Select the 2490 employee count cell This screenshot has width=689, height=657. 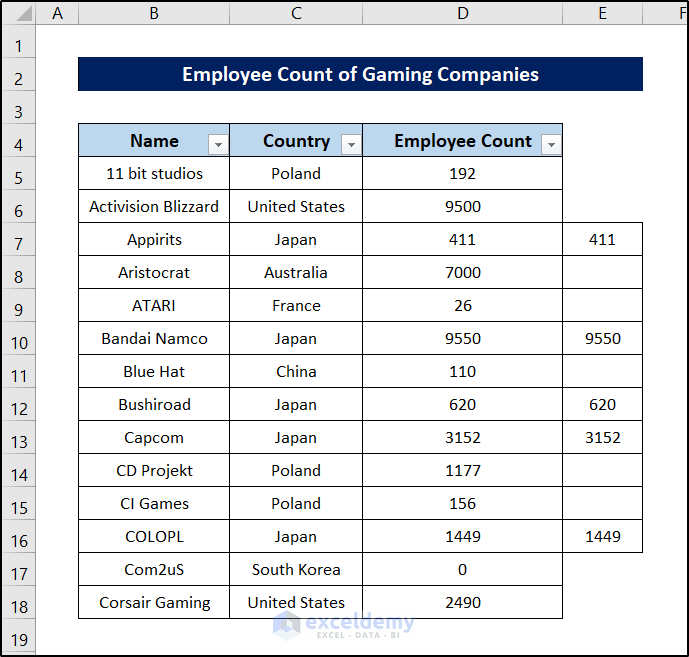click(463, 602)
